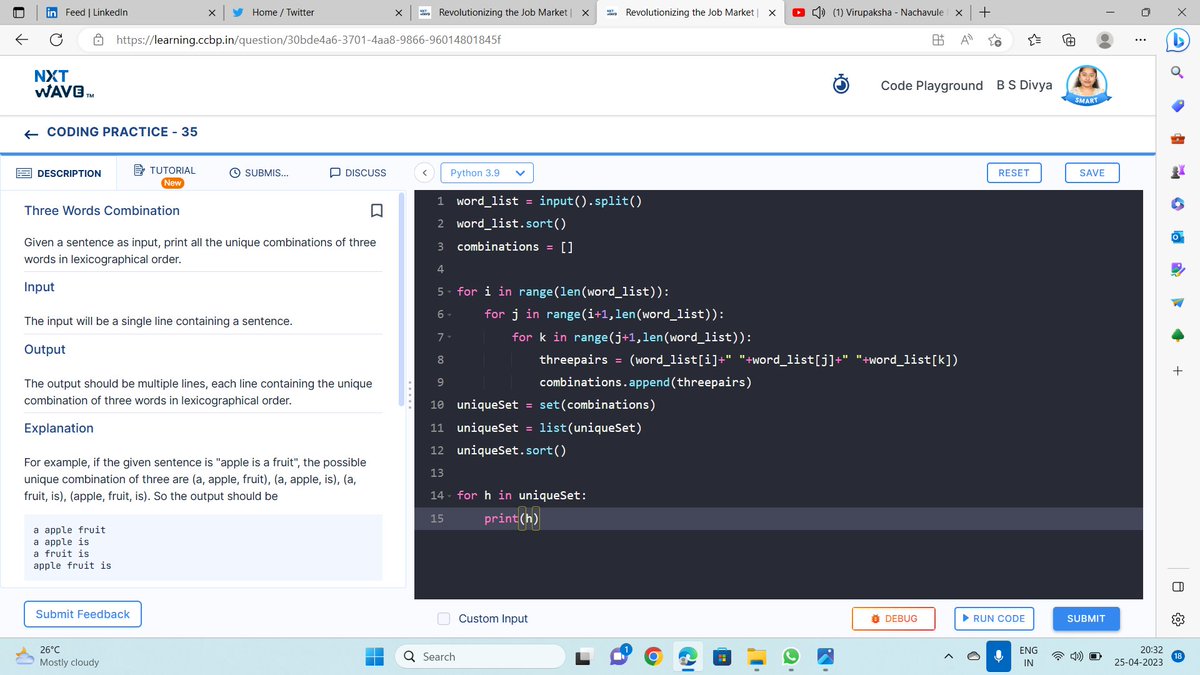Switch to Feed LinkedIn browser tab
The height and width of the screenshot is (675, 1200).
click(x=130, y=12)
